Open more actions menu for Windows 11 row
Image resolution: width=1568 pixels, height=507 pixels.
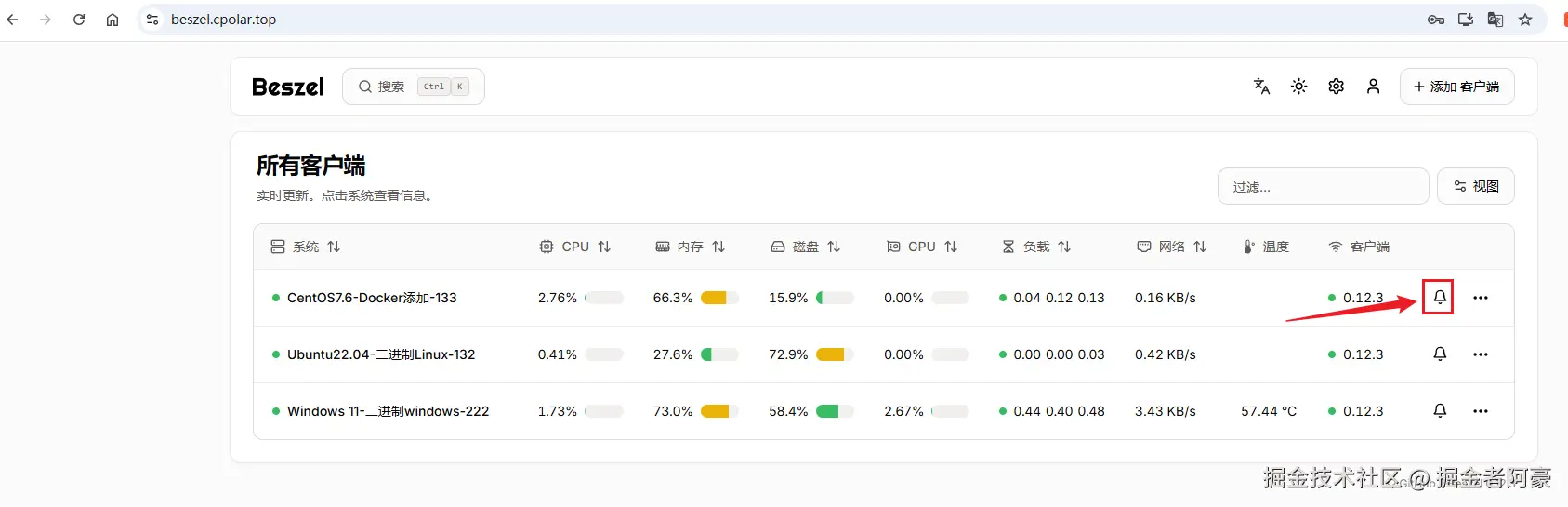pyautogui.click(x=1481, y=411)
